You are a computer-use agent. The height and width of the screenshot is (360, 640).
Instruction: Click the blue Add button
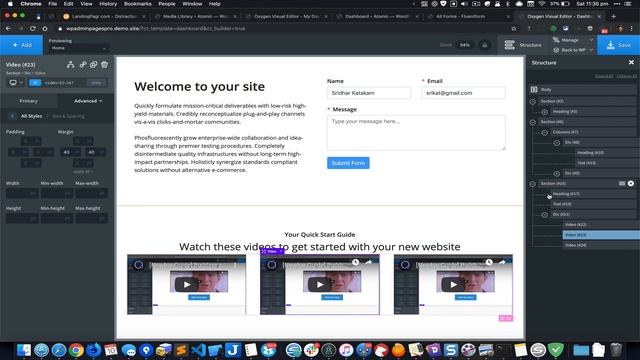pos(21,45)
